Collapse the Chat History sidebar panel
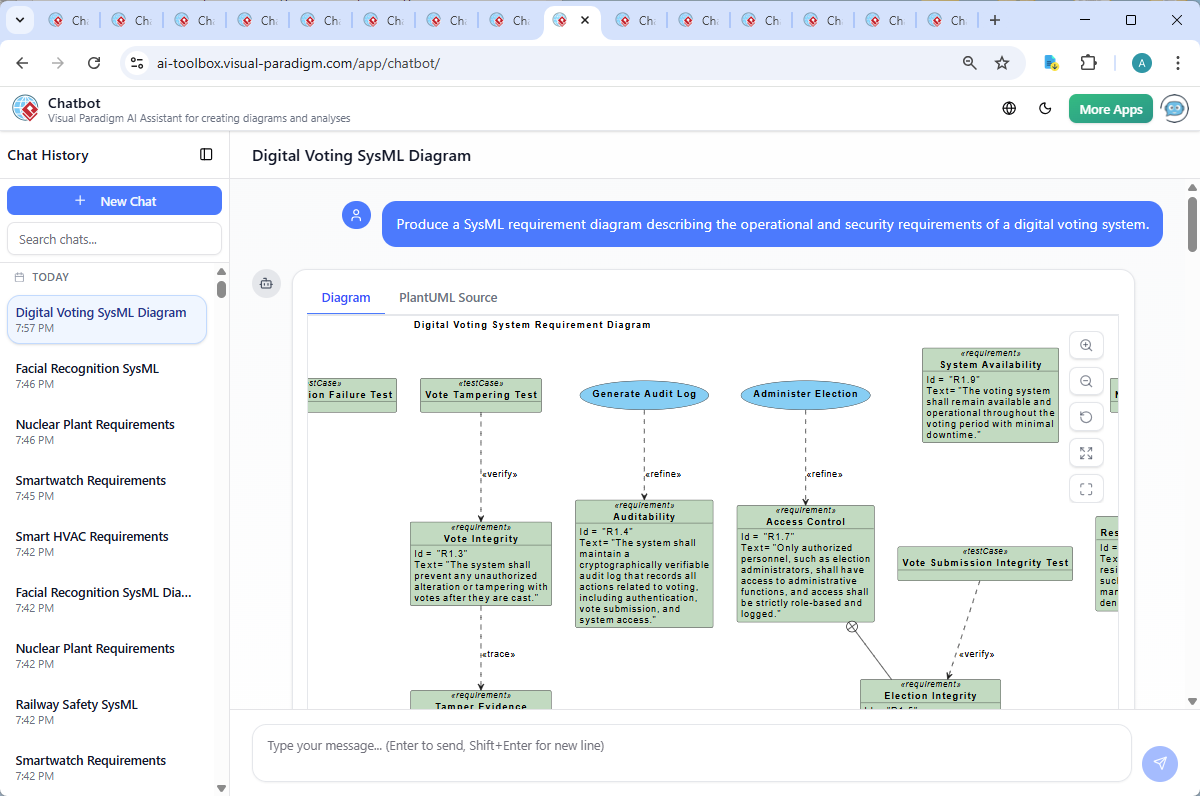Image resolution: width=1200 pixels, height=796 pixels. point(206,155)
